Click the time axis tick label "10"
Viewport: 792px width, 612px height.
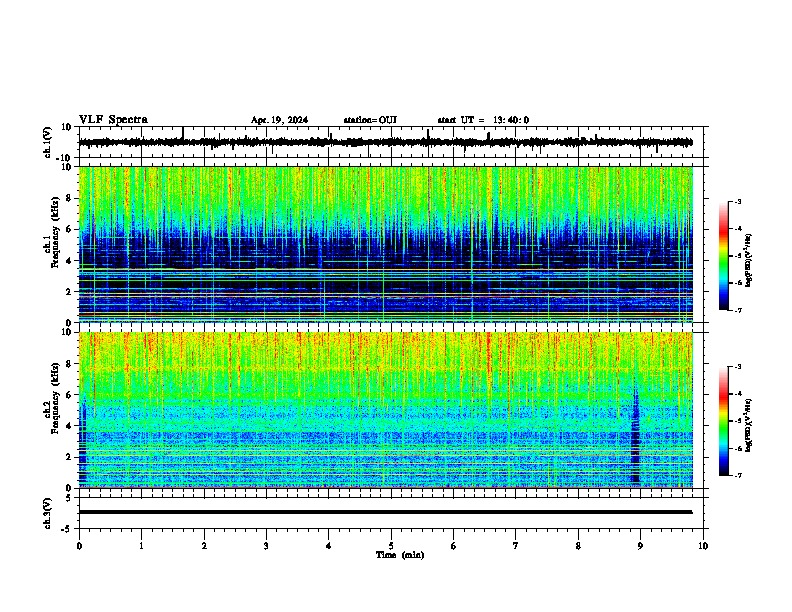coord(703,546)
